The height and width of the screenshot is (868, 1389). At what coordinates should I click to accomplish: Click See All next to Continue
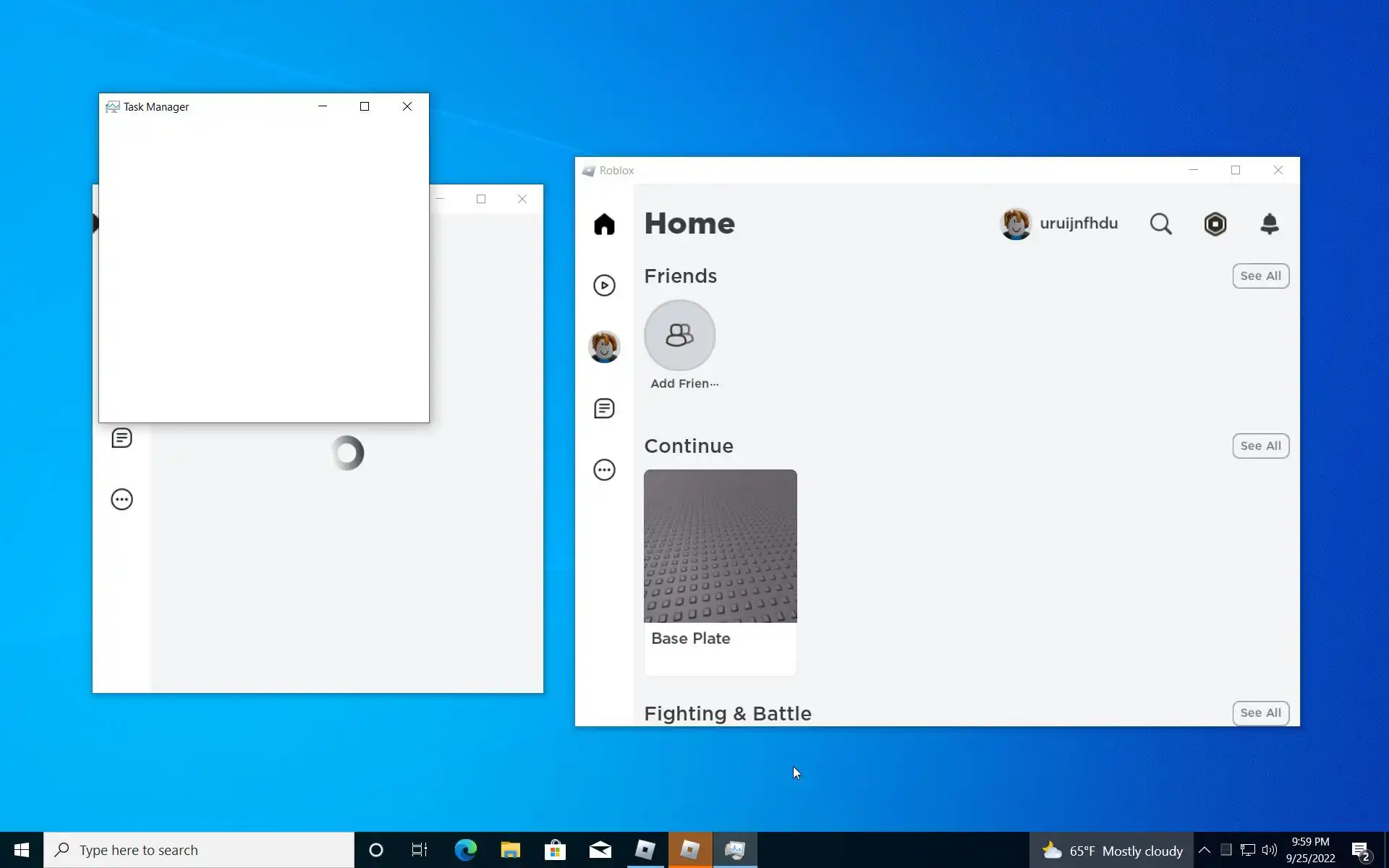(1260, 446)
